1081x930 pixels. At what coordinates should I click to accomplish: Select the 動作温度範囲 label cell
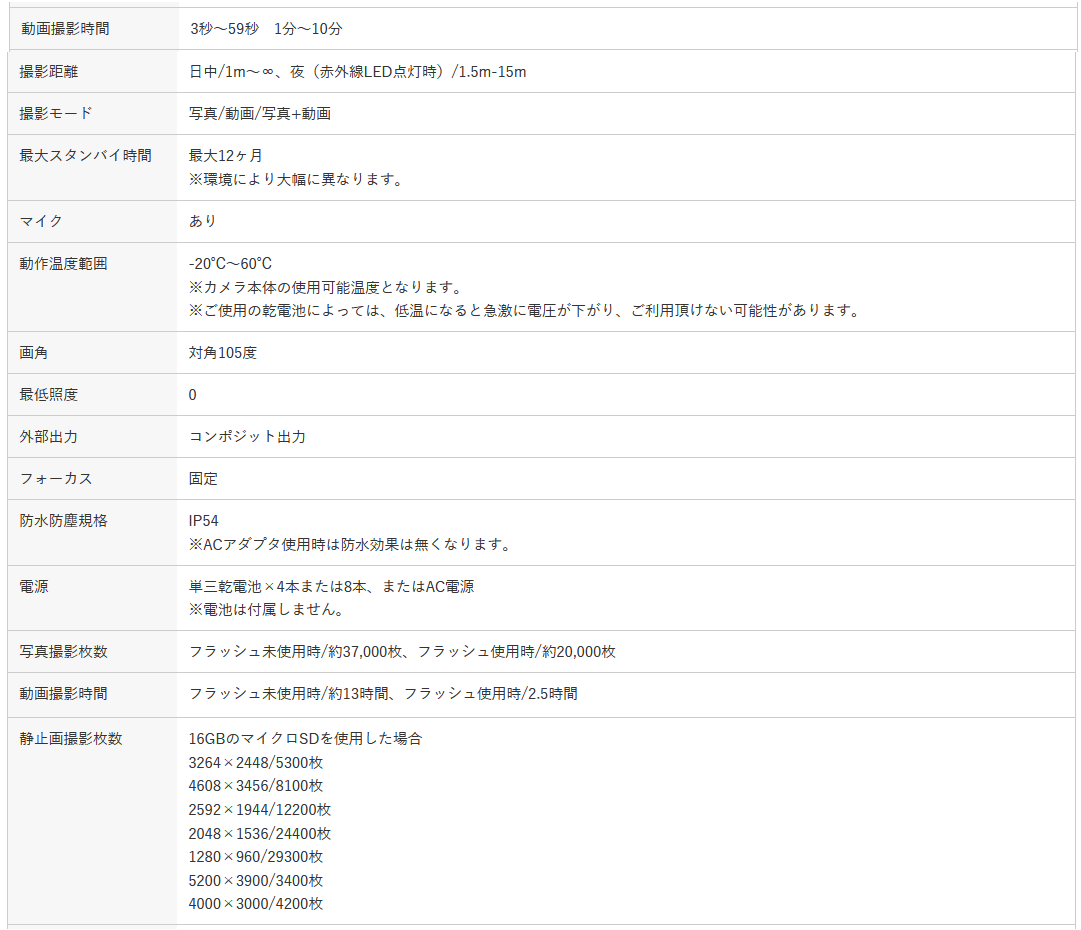[x=63, y=264]
